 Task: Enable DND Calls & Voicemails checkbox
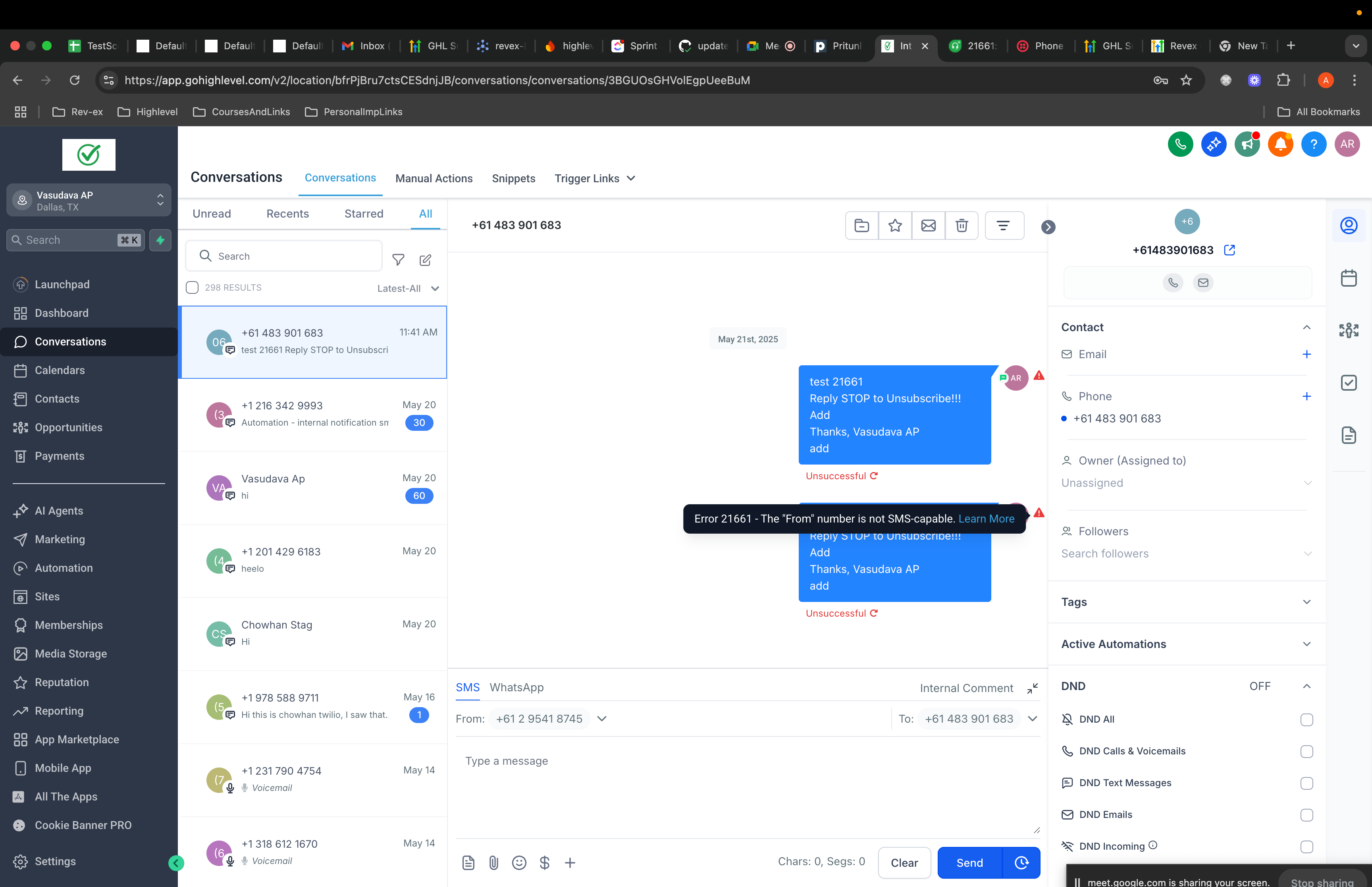1306,752
